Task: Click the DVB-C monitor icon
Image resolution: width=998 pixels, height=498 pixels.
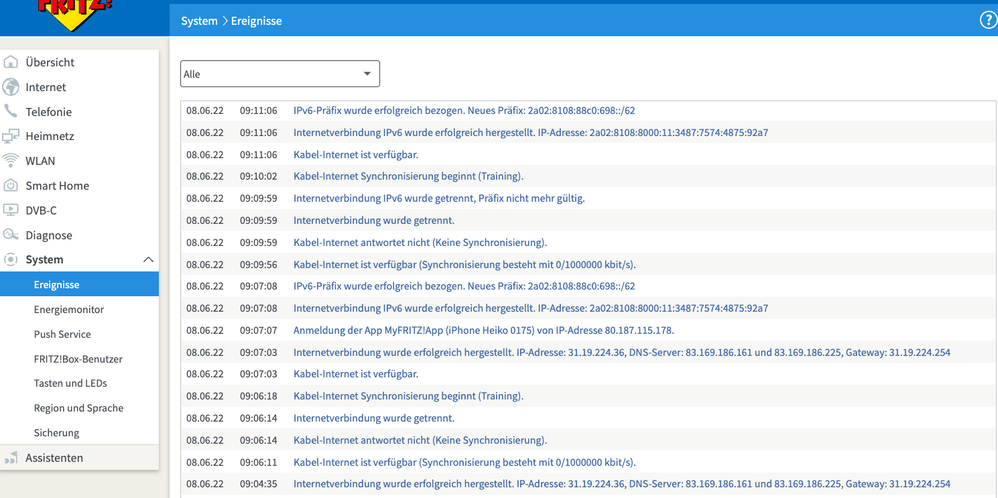Action: coord(11,210)
